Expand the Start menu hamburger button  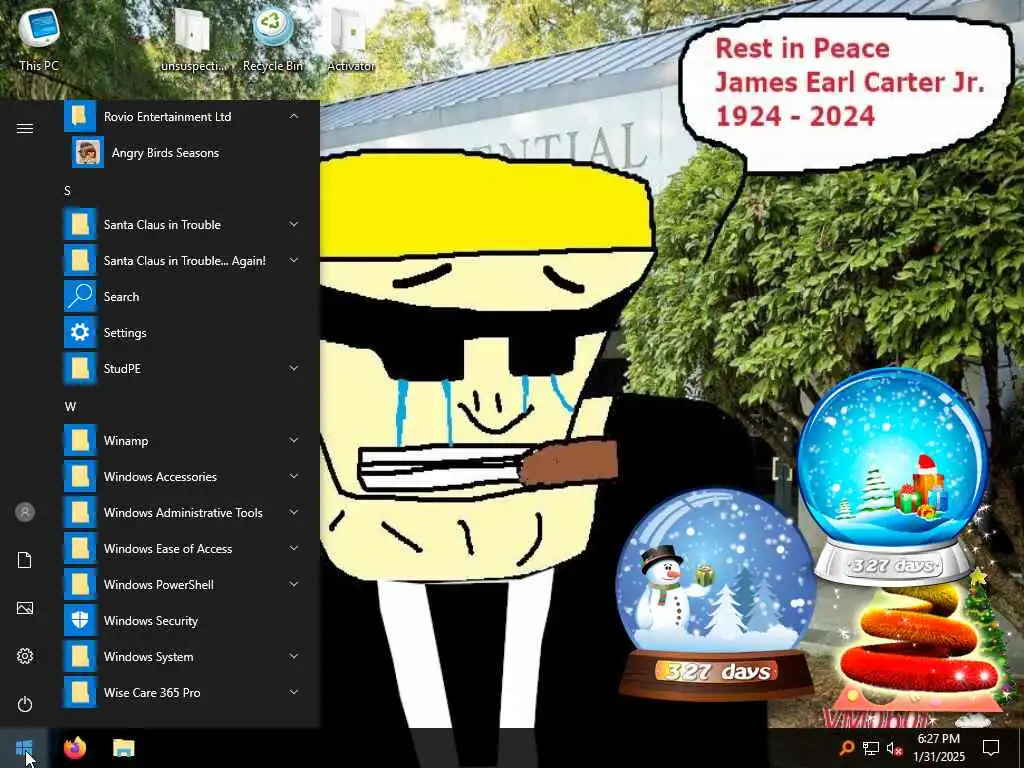pos(25,128)
